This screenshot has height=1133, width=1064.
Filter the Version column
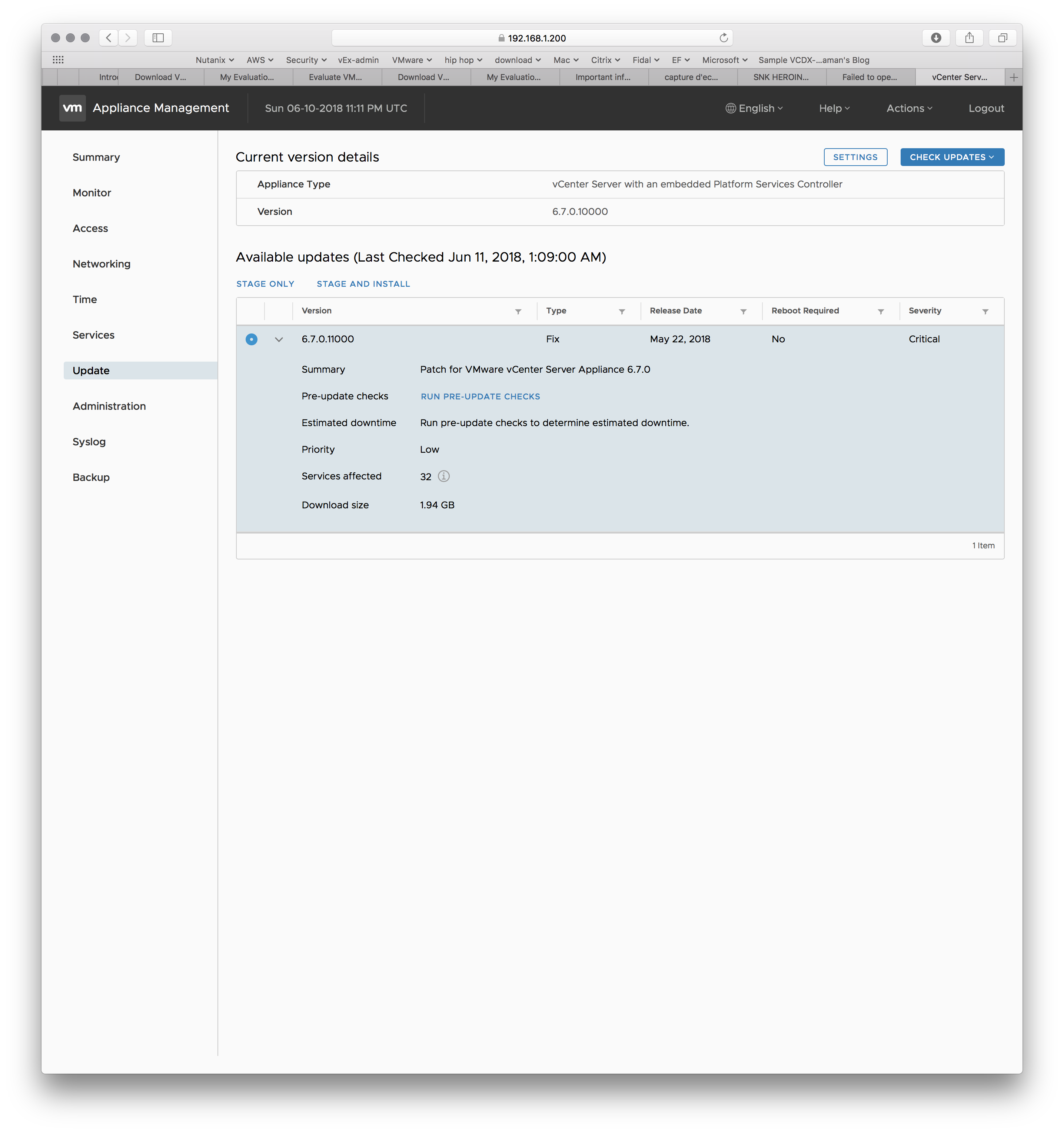[x=518, y=311]
